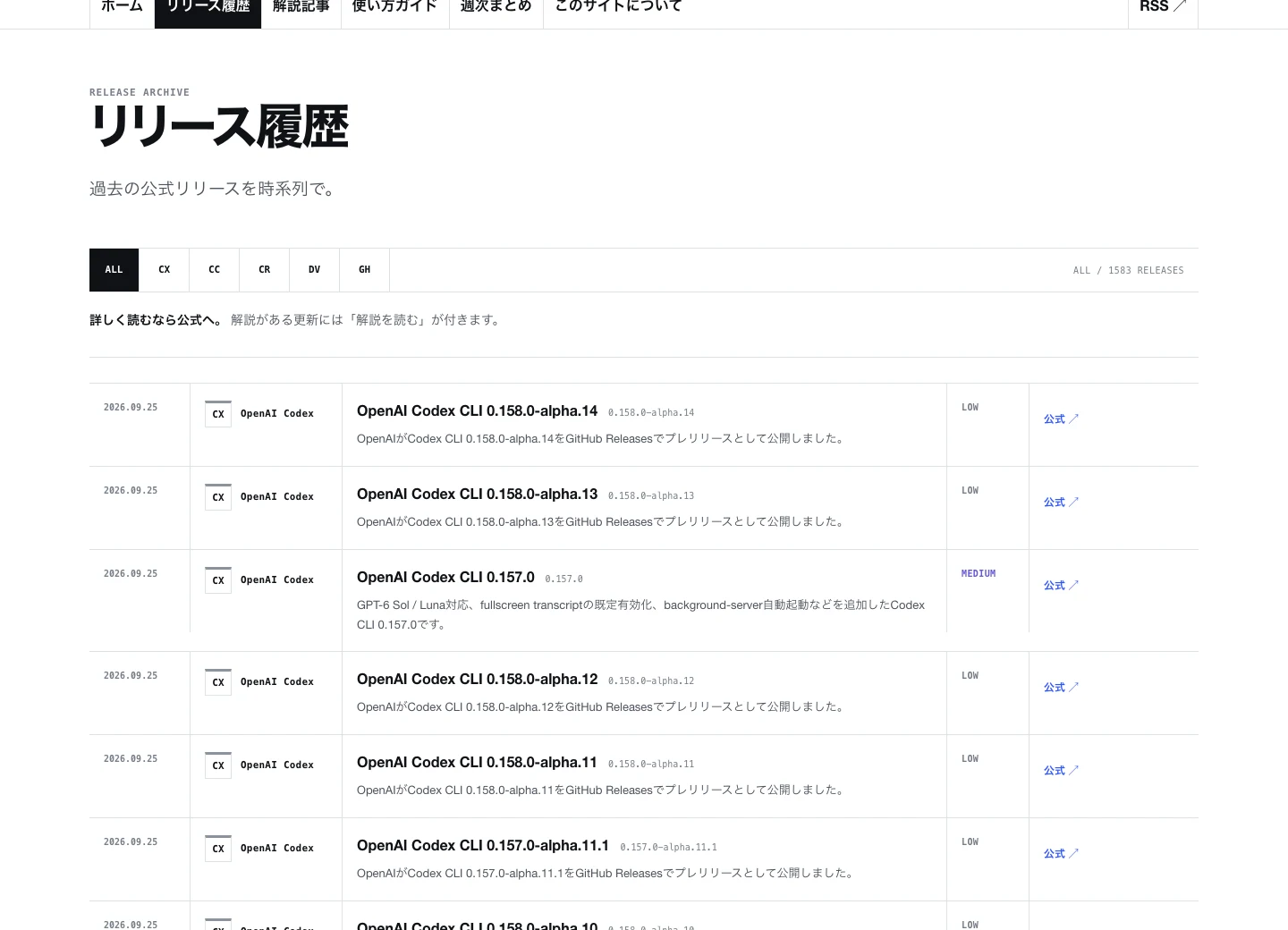Filter releases by GH
The image size is (1288, 930).
pyautogui.click(x=365, y=270)
